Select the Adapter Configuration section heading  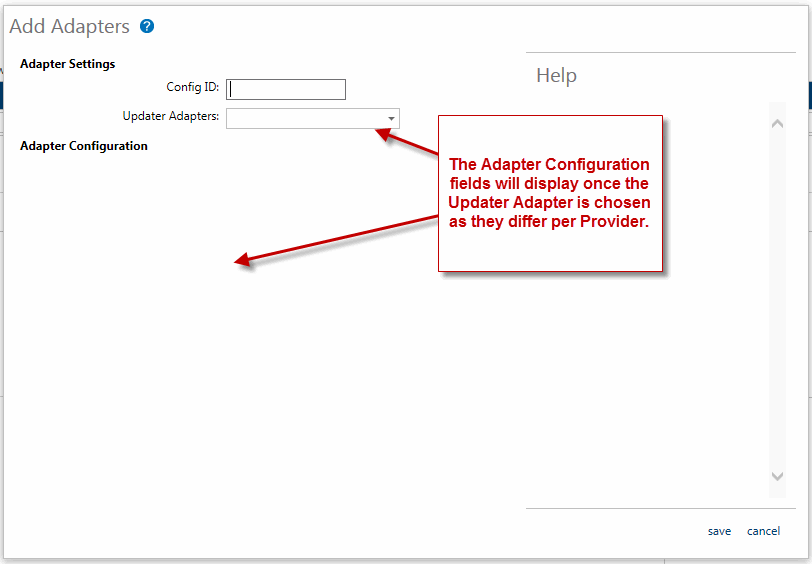84,146
